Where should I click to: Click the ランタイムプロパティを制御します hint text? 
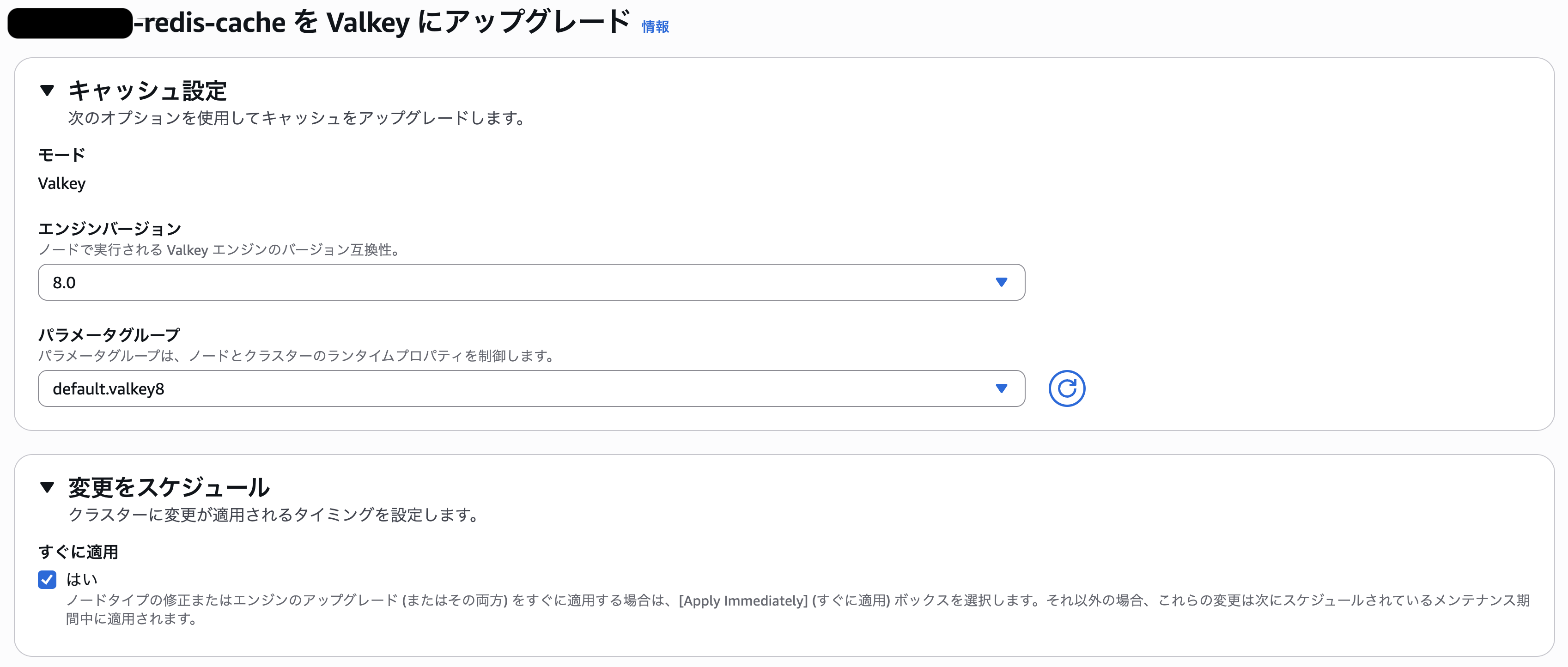(296, 355)
